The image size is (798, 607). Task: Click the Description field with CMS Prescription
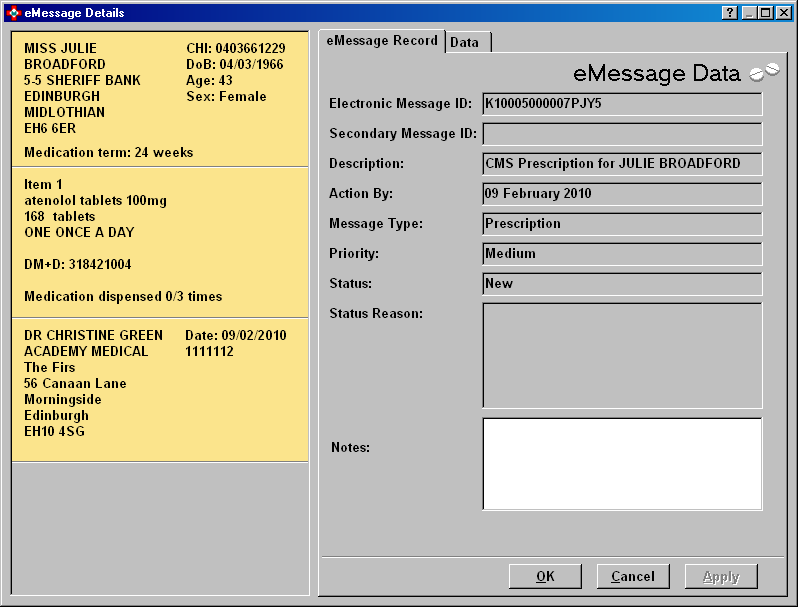(622, 164)
